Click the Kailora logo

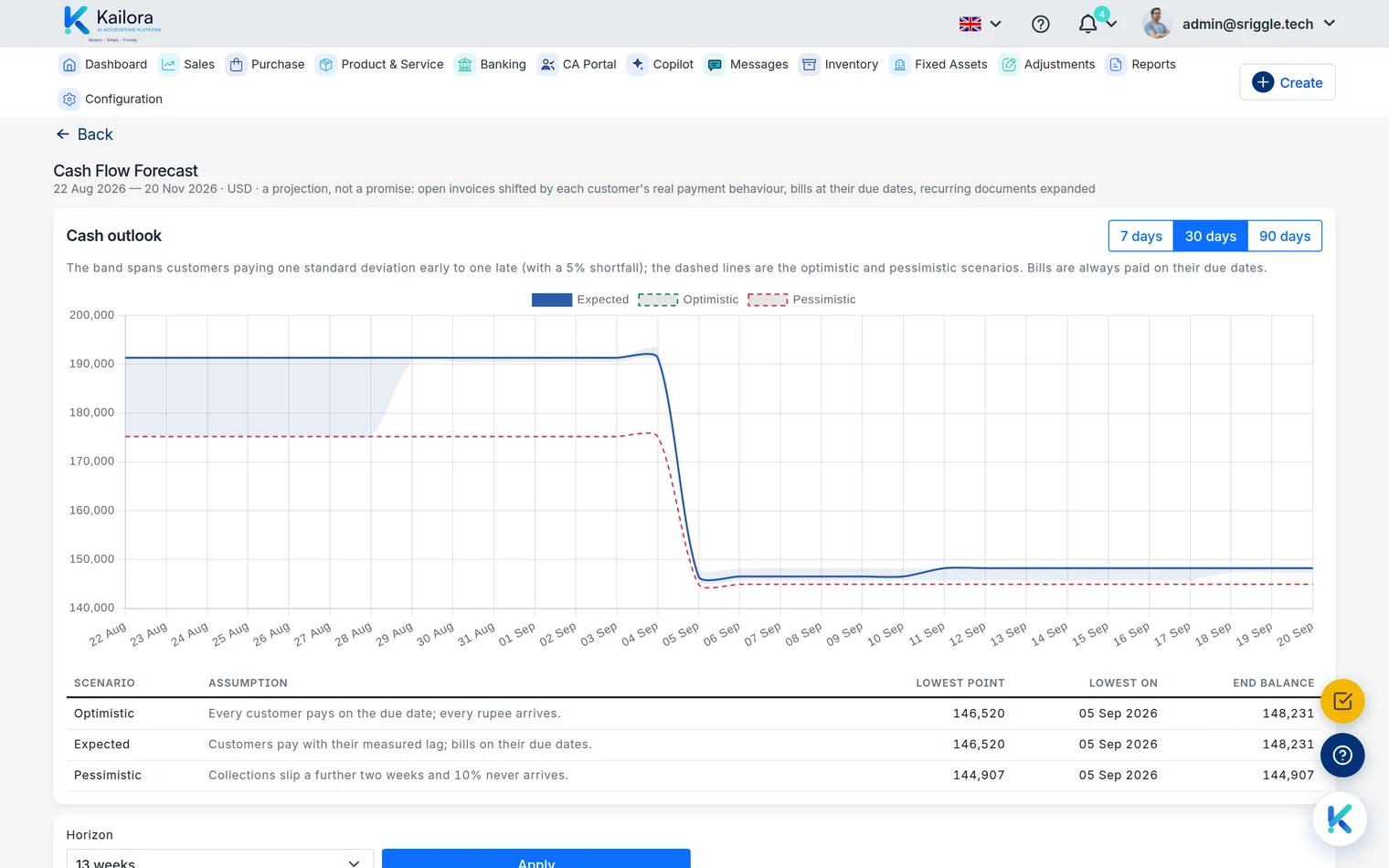point(112,23)
